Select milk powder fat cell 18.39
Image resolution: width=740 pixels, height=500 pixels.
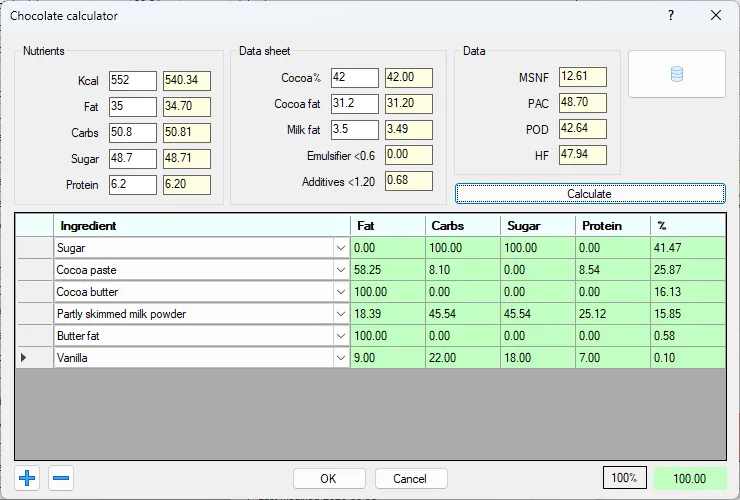(x=387, y=314)
